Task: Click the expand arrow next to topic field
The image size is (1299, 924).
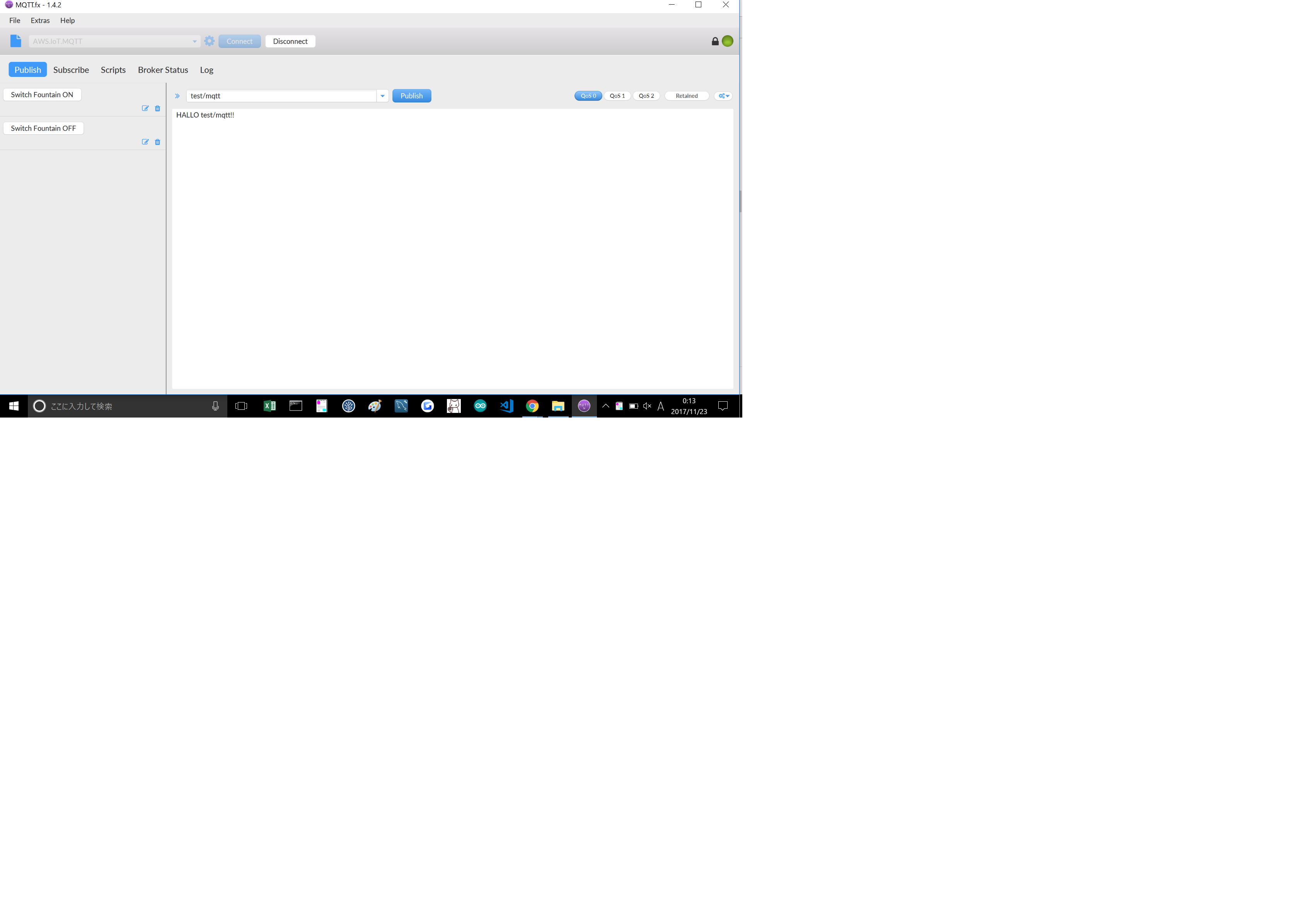Action: point(383,95)
